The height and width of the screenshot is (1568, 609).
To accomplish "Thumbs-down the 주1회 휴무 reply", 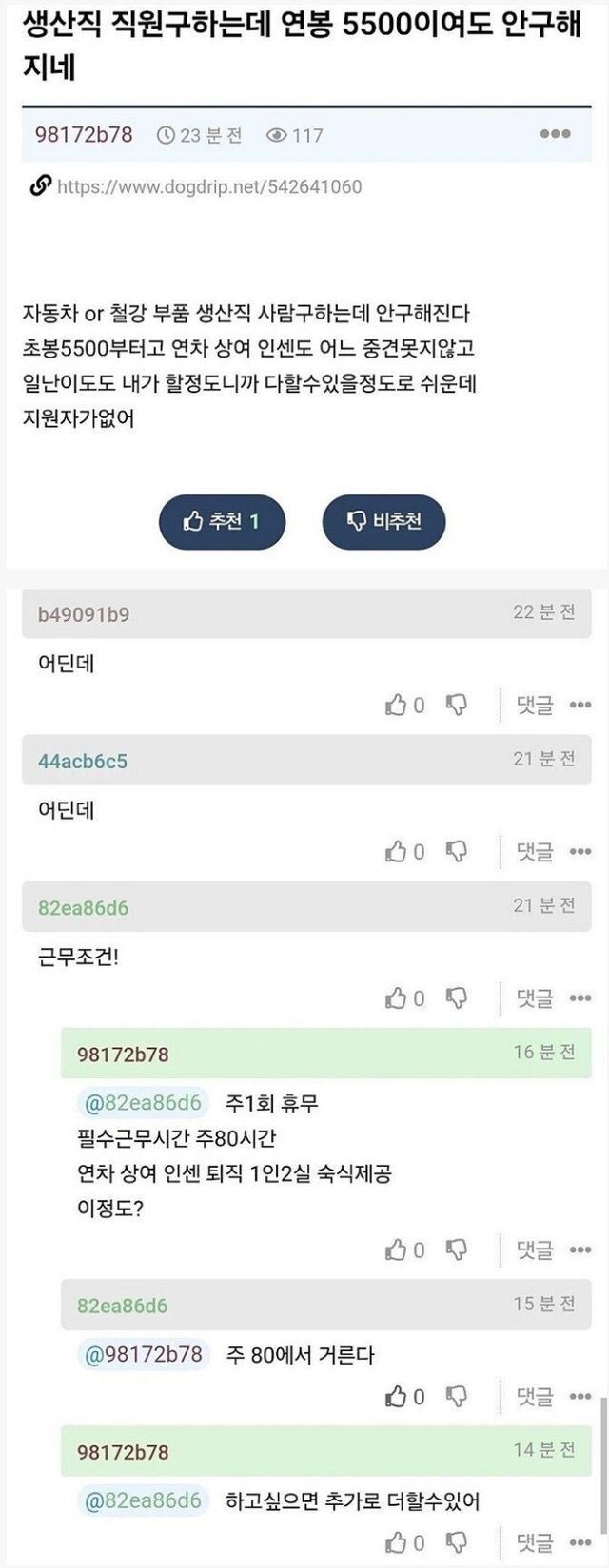I will tap(458, 1249).
